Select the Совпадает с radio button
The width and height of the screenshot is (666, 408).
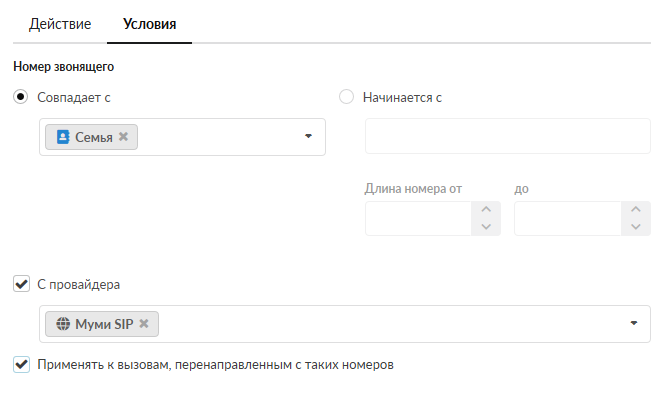(x=21, y=97)
